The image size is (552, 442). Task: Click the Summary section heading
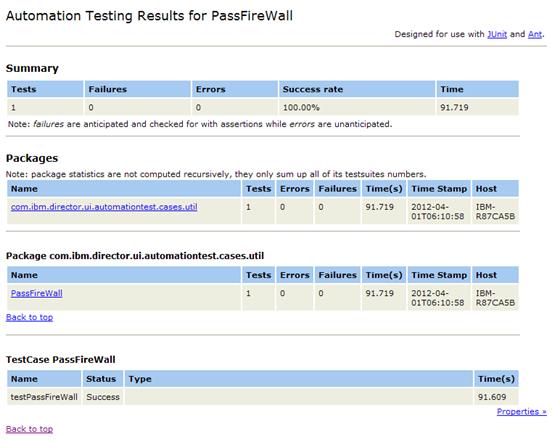(32, 68)
